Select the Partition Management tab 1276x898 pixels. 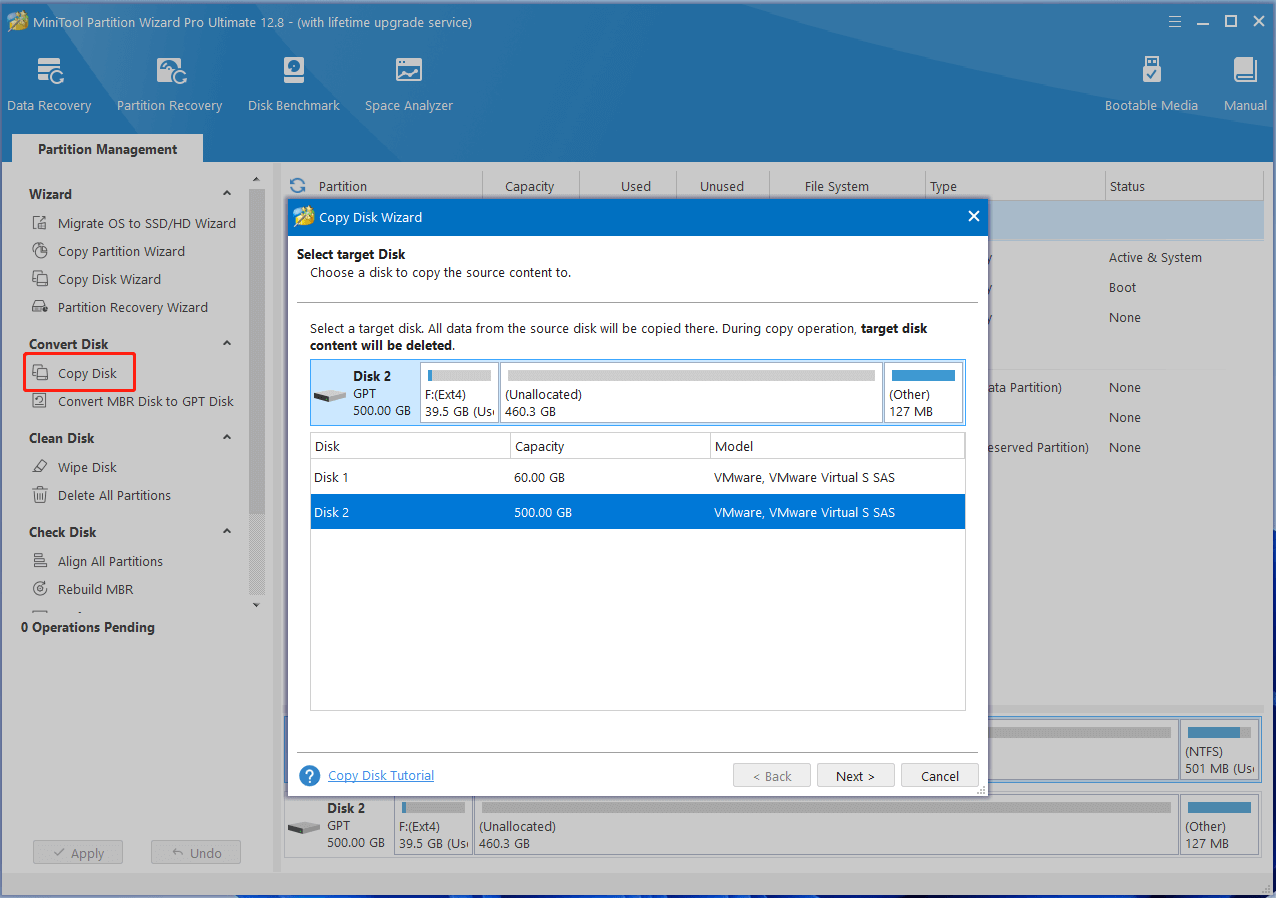(x=107, y=149)
